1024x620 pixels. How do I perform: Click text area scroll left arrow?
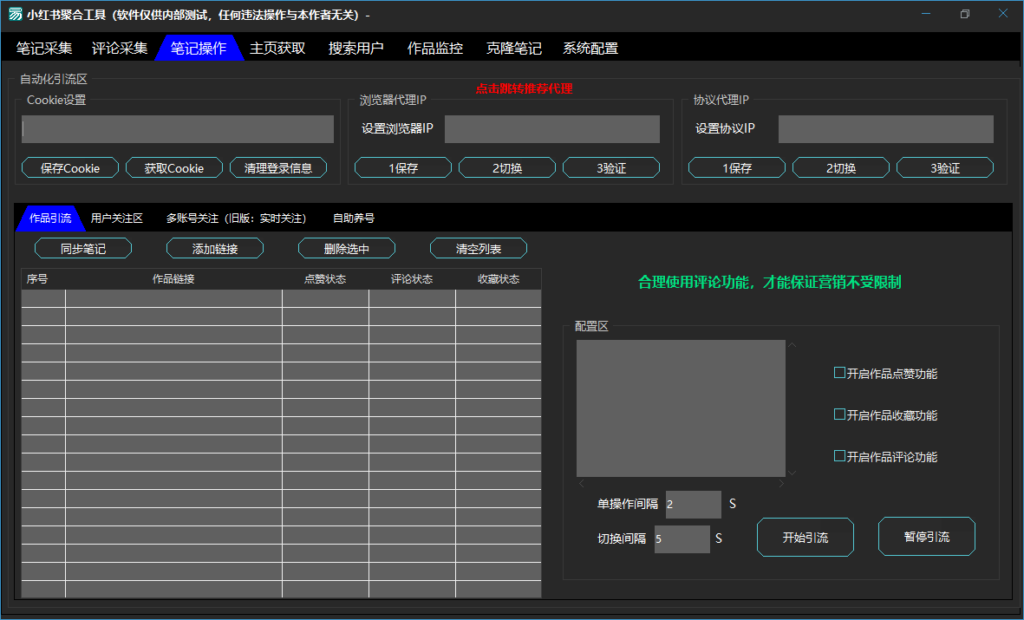(581, 483)
